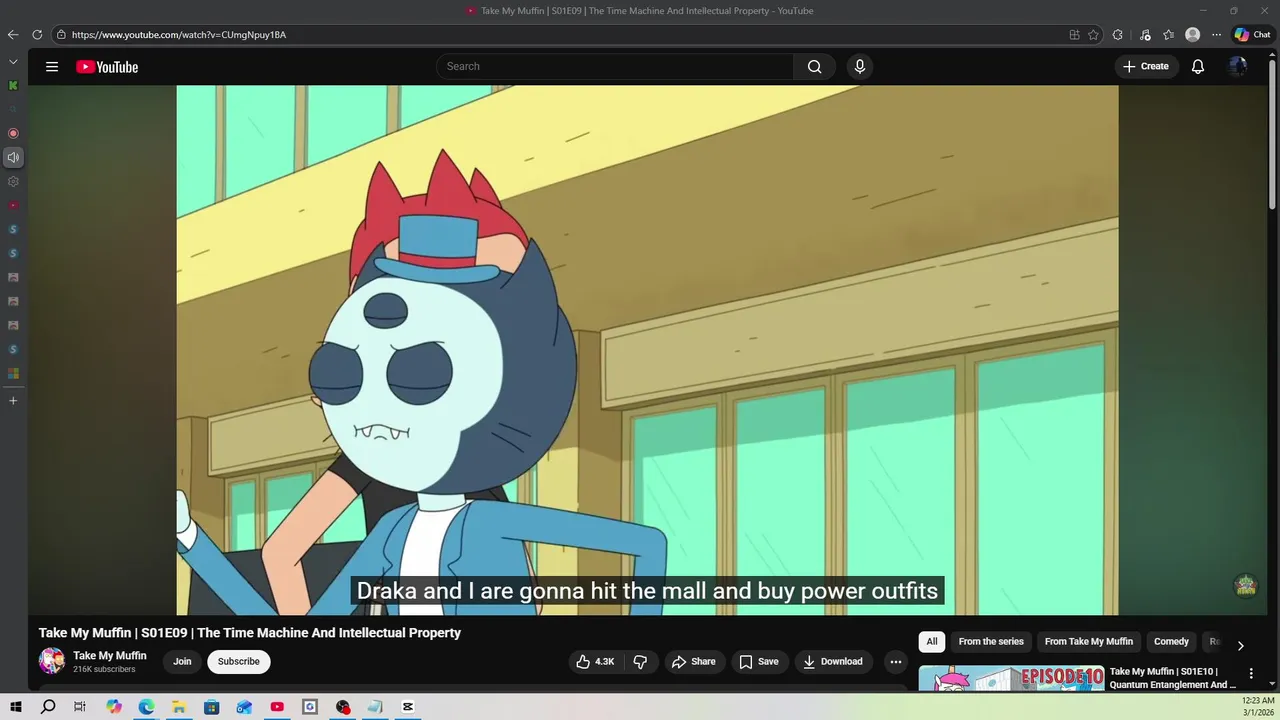1280x720 pixels.
Task: Open more actions ellipsis below video
Action: tap(896, 661)
